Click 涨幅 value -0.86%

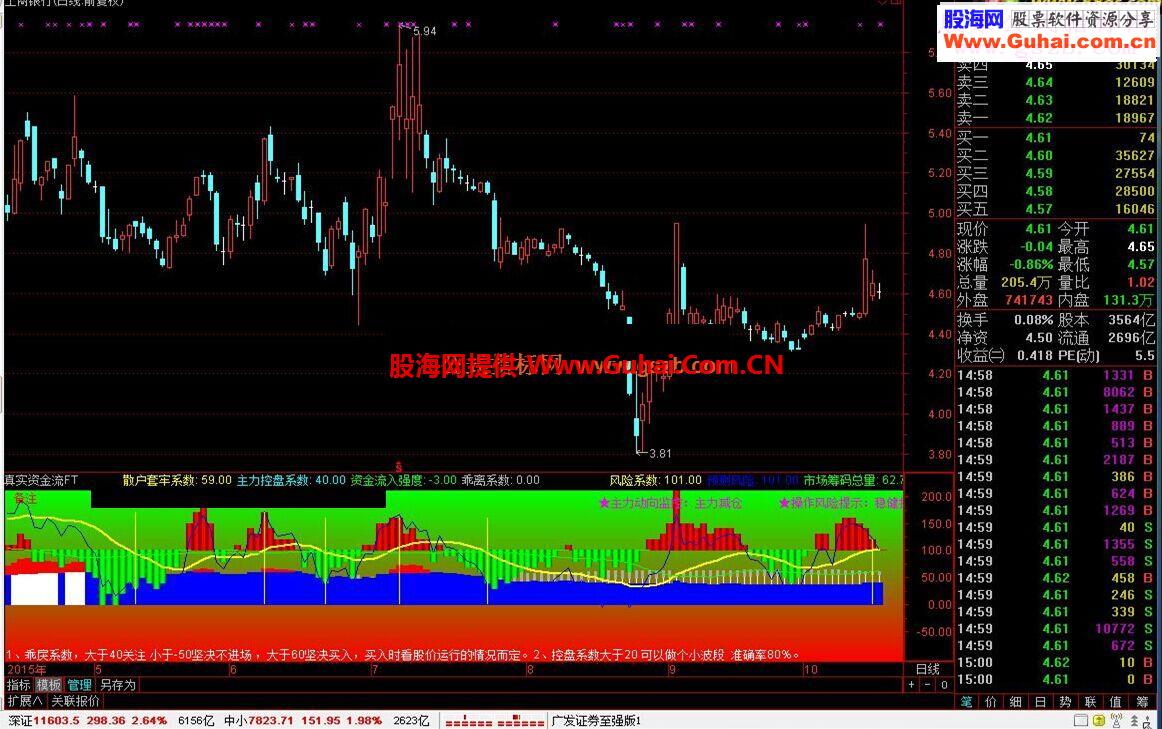tap(1031, 264)
